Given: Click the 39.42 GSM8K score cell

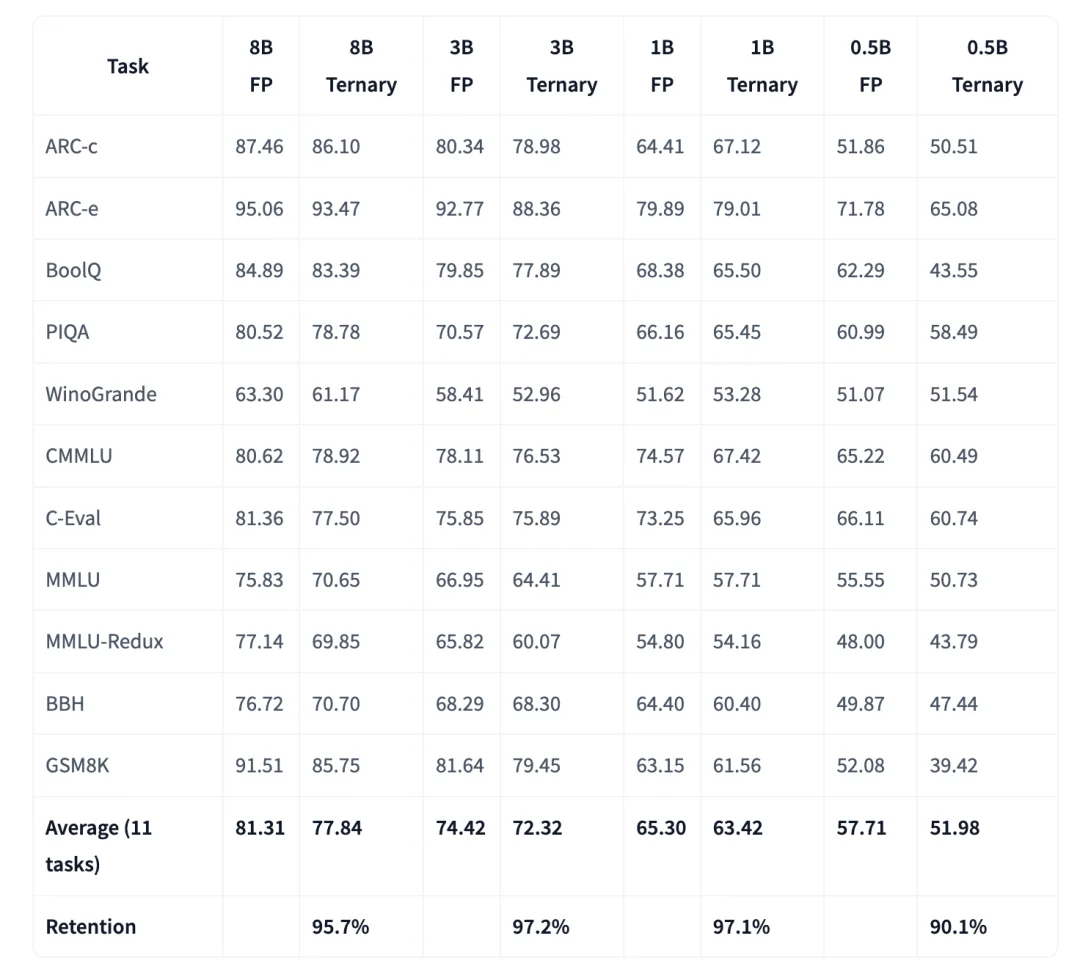Looking at the screenshot, I should pos(954,765).
